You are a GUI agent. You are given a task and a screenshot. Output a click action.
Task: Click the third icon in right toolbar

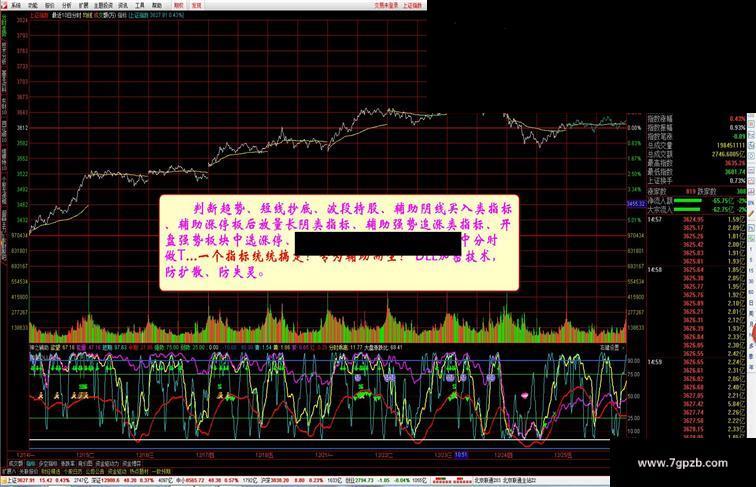point(751,135)
